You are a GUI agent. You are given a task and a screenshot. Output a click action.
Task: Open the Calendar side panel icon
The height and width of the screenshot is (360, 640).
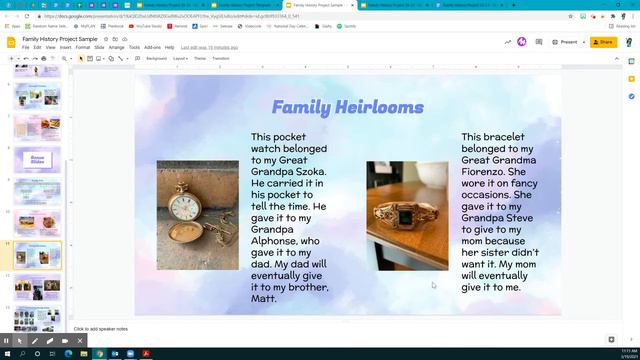coord(631,61)
